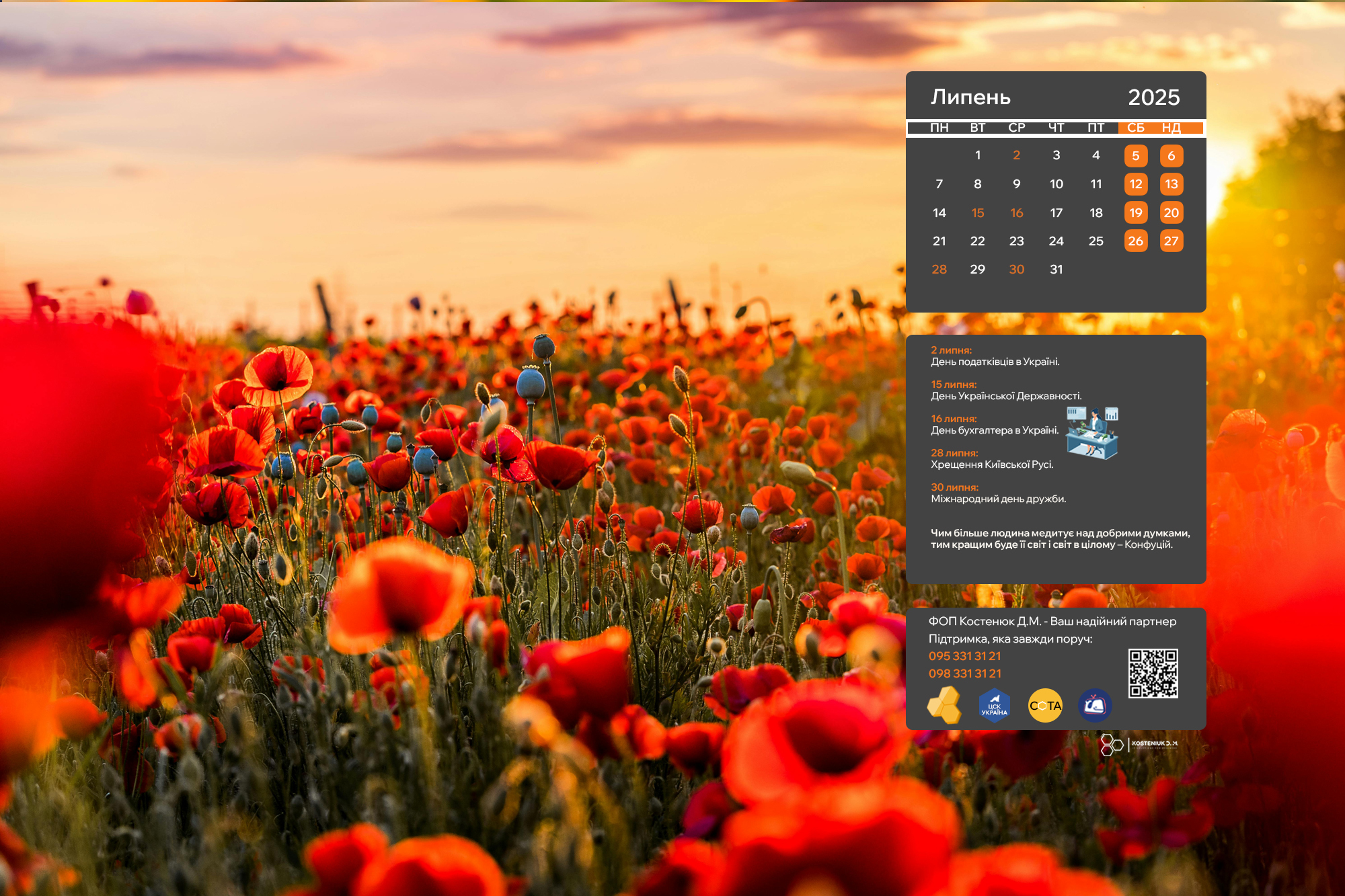Select calendar date 29
Viewport: 1345px width, 896px height.
point(978,270)
